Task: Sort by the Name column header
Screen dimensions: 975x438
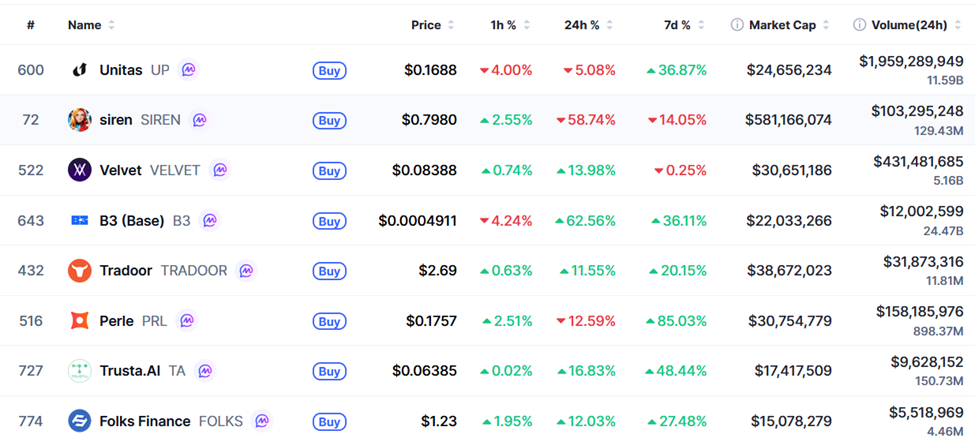Action: [85, 25]
